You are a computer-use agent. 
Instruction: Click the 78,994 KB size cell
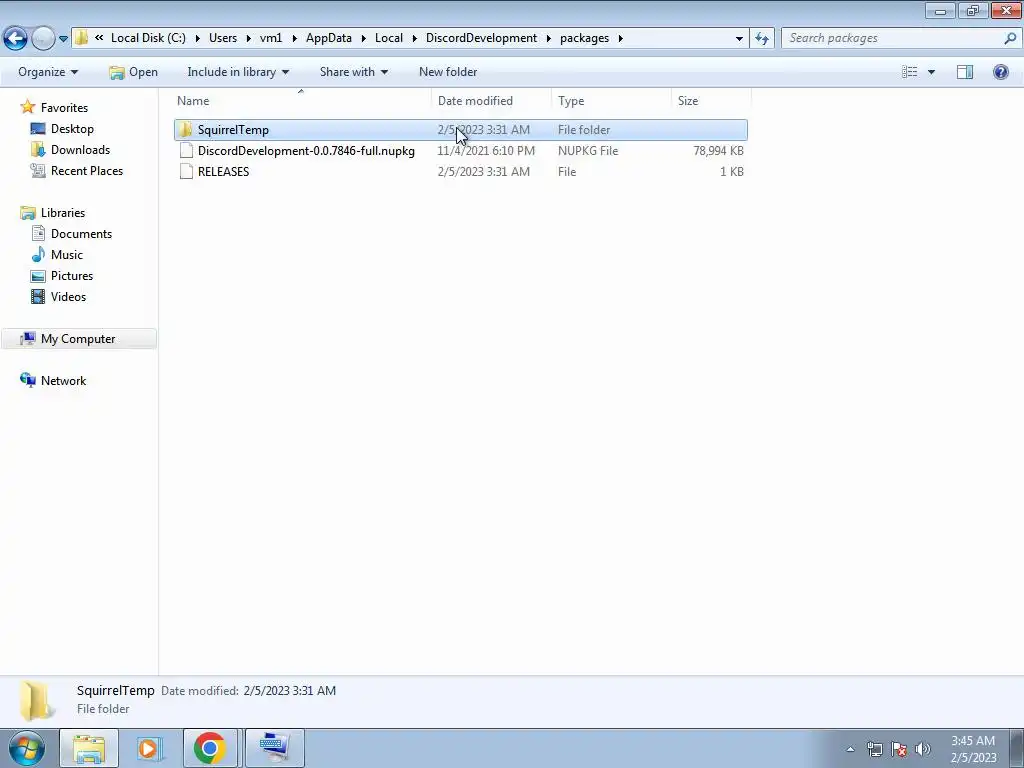click(718, 151)
